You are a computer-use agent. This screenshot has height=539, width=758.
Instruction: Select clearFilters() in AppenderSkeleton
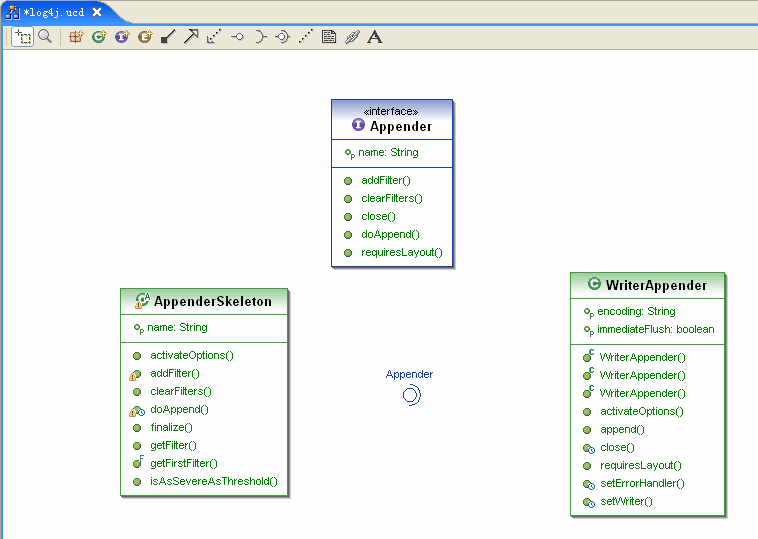point(181,391)
